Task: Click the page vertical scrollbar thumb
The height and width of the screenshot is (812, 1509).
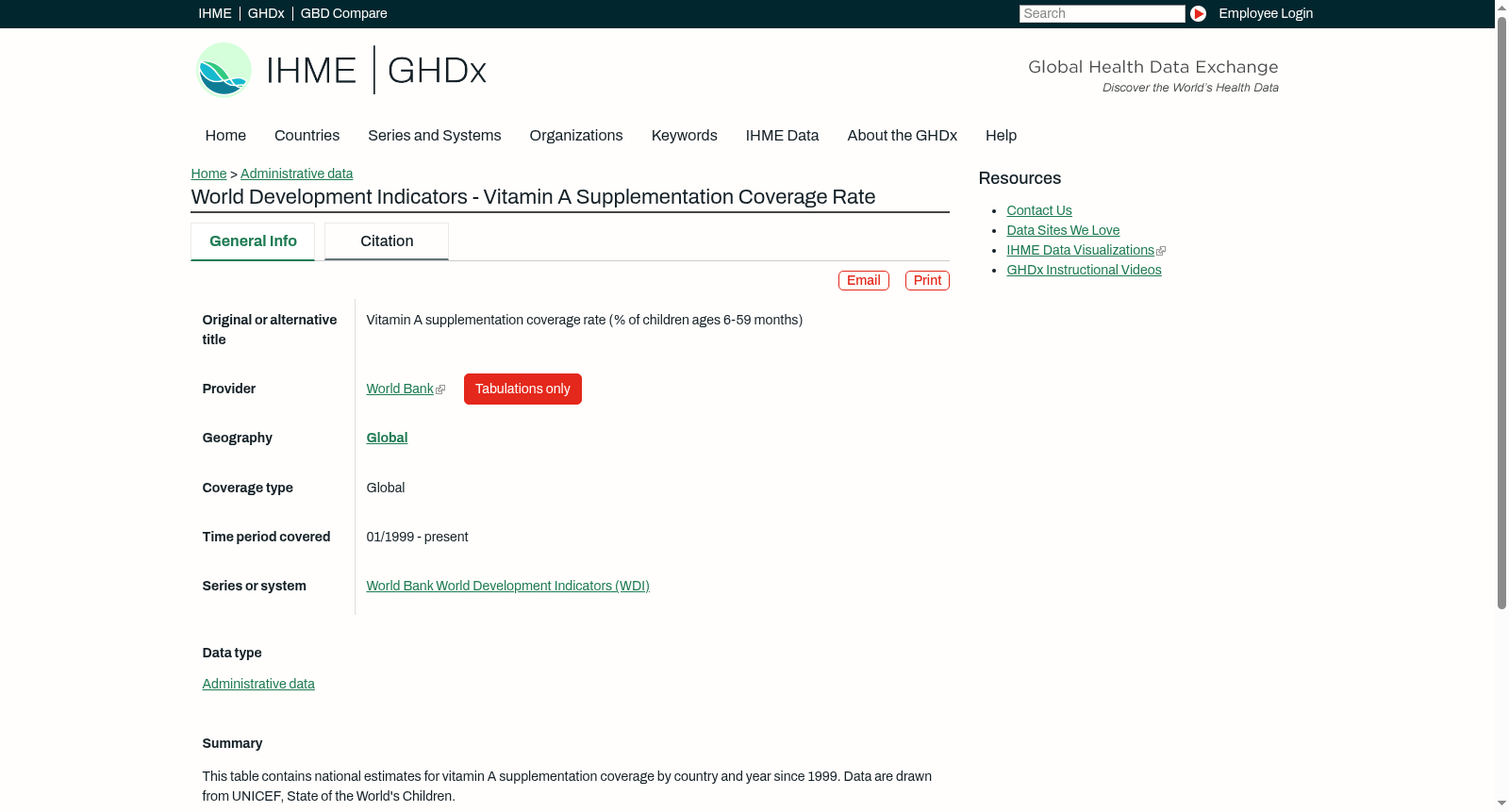Action: pyautogui.click(x=1501, y=311)
